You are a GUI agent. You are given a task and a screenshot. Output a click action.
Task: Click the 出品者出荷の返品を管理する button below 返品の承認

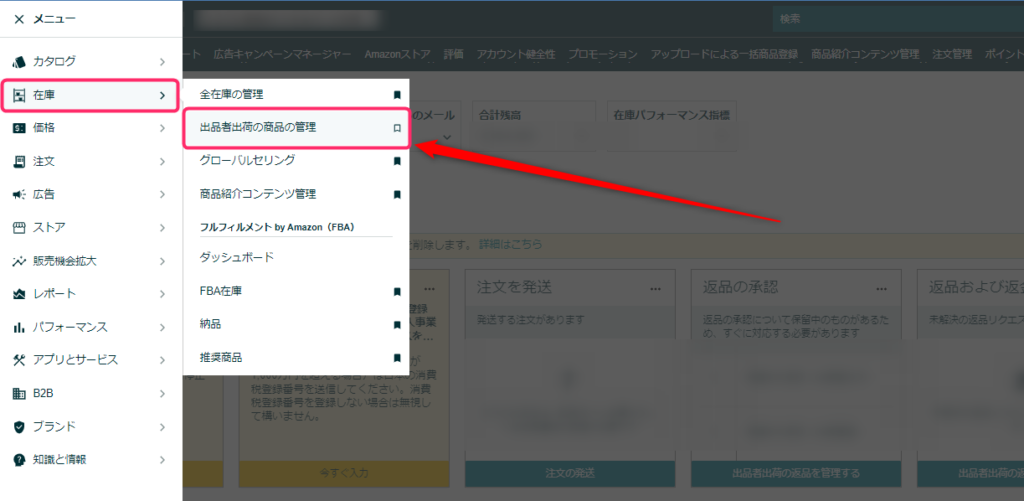(796, 474)
